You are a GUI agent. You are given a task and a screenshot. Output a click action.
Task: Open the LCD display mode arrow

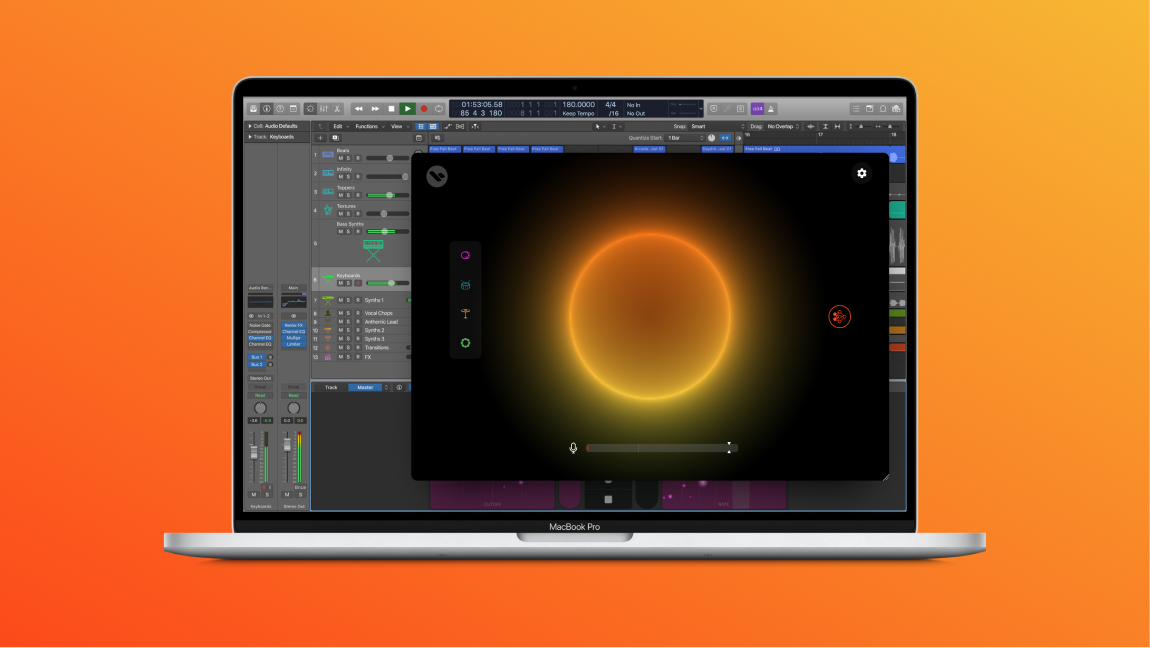pos(701,108)
